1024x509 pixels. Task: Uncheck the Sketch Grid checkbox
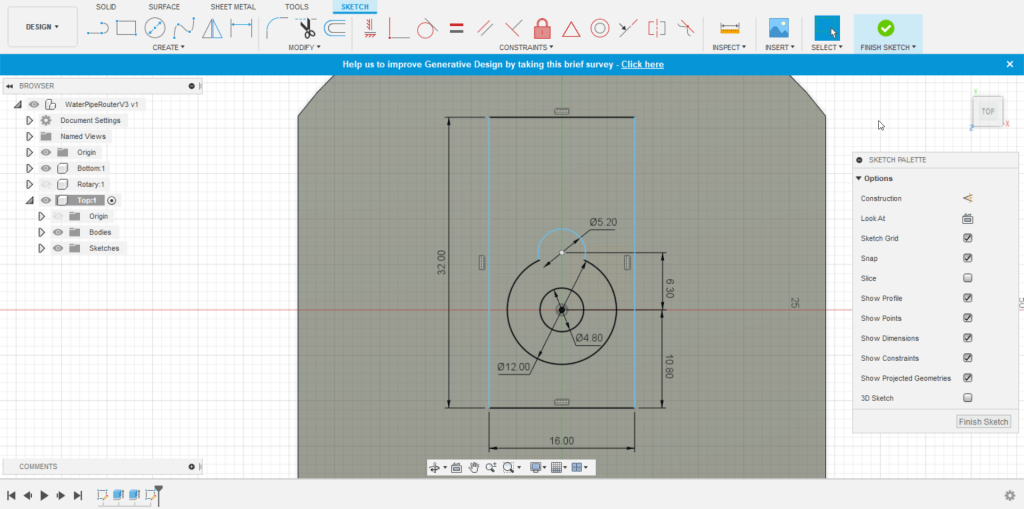pyautogui.click(x=967, y=238)
